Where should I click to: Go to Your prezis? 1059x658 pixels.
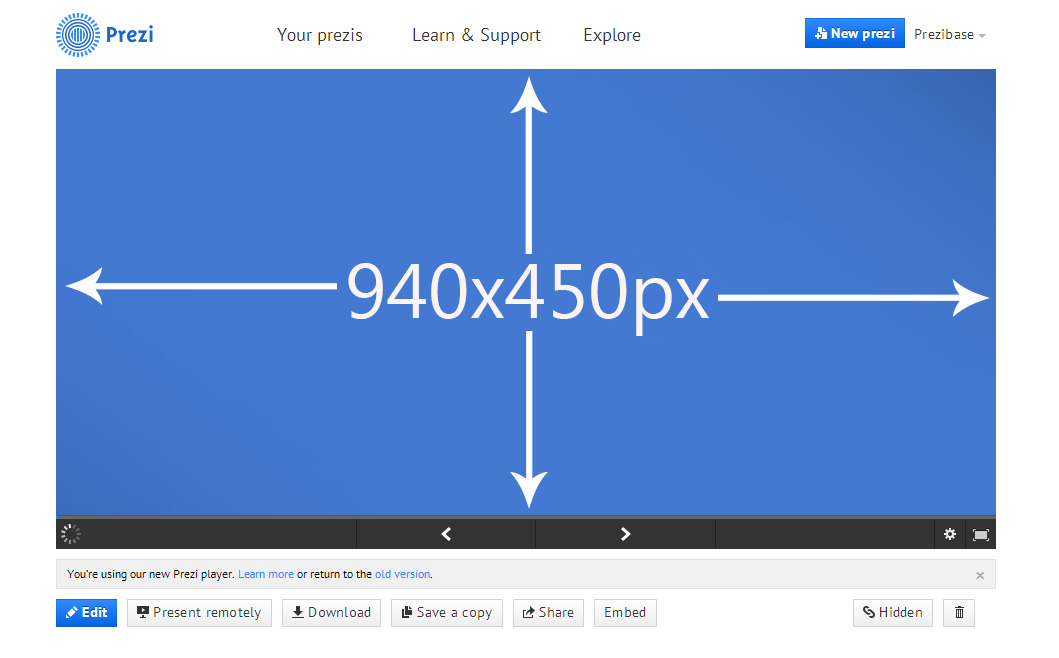(319, 34)
